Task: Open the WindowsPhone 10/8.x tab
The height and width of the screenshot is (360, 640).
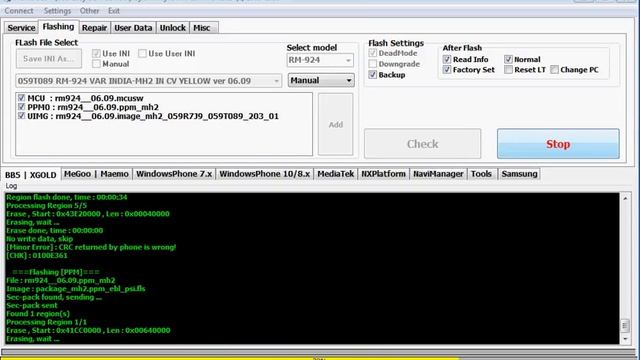Action: point(264,174)
